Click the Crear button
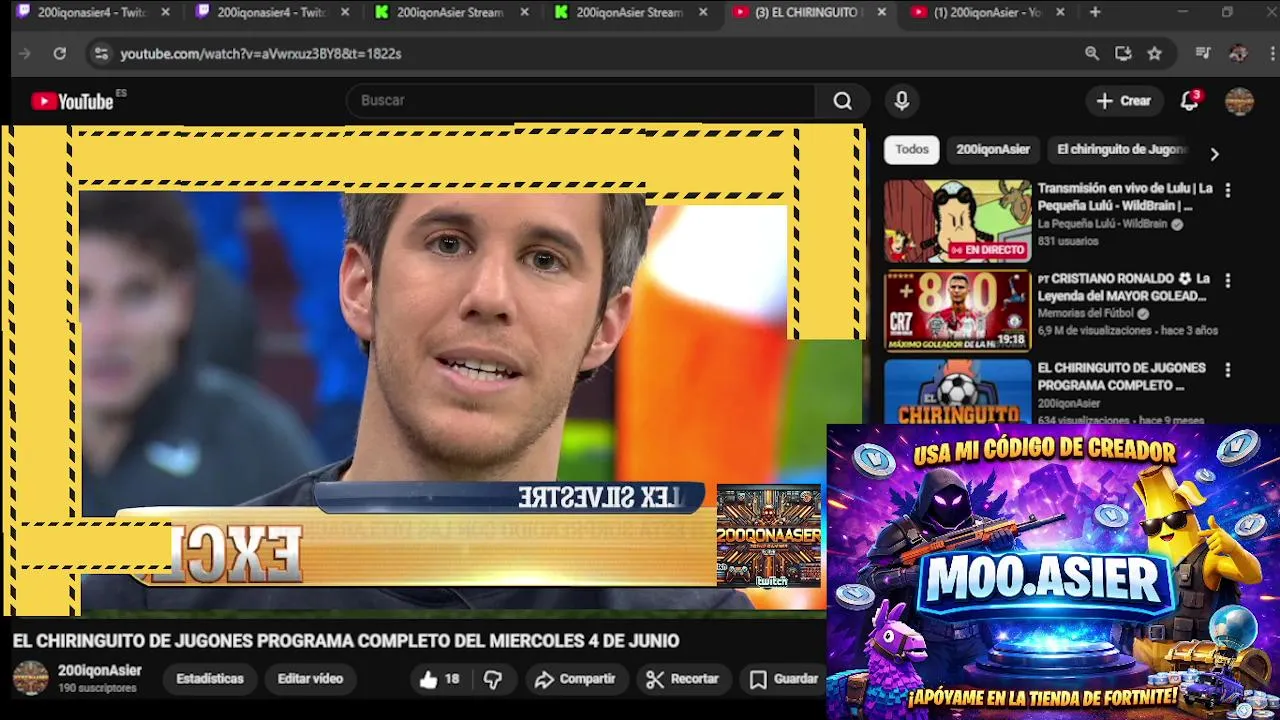Image resolution: width=1280 pixels, height=720 pixels. click(x=1124, y=101)
